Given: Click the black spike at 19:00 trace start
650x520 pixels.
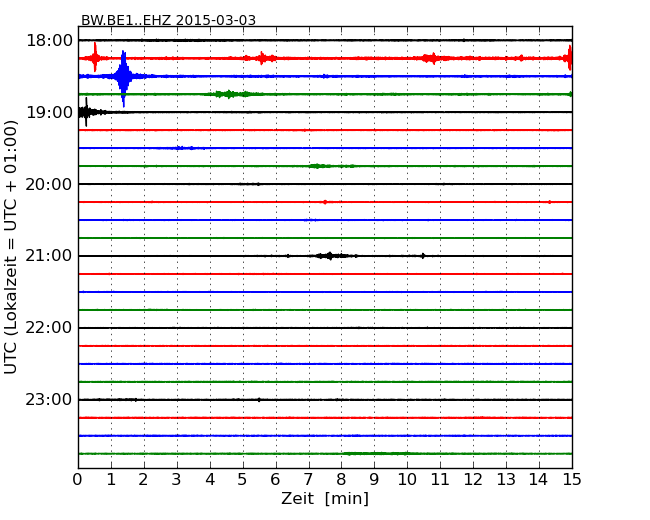Looking at the screenshot, I should click(x=86, y=112).
